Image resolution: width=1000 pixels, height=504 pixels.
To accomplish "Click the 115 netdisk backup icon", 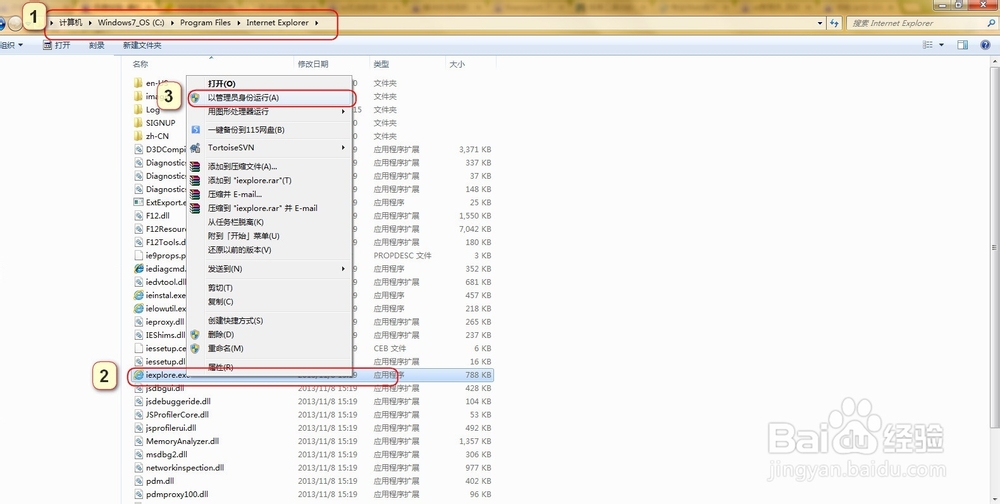I will pos(196,130).
